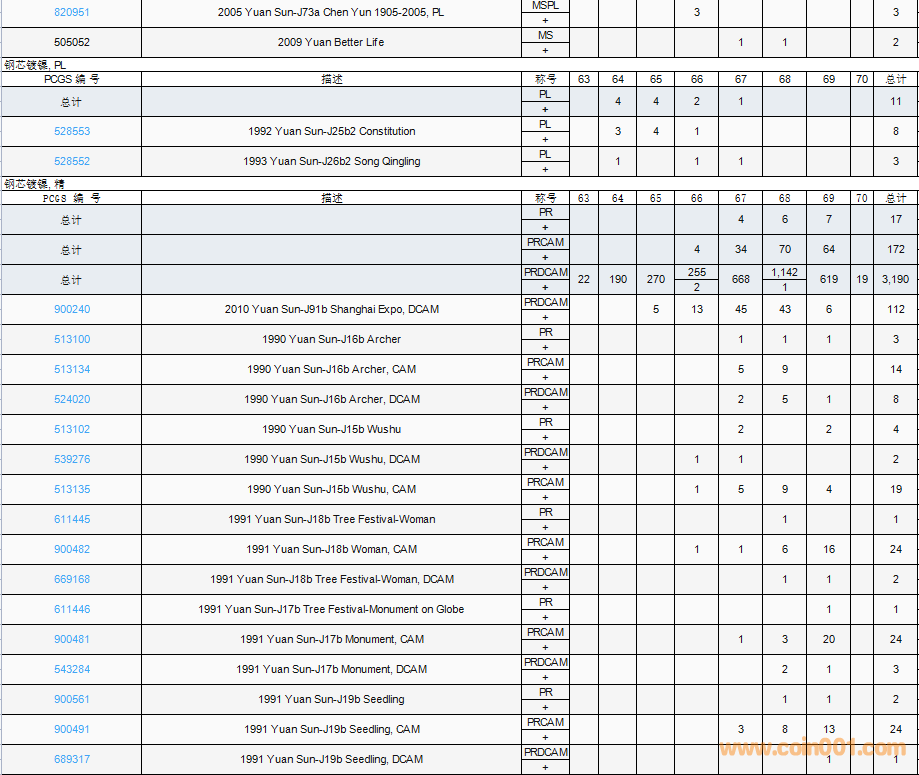Open the 900240 Shanghai Expo entry
This screenshot has width=919, height=775.
71,309
